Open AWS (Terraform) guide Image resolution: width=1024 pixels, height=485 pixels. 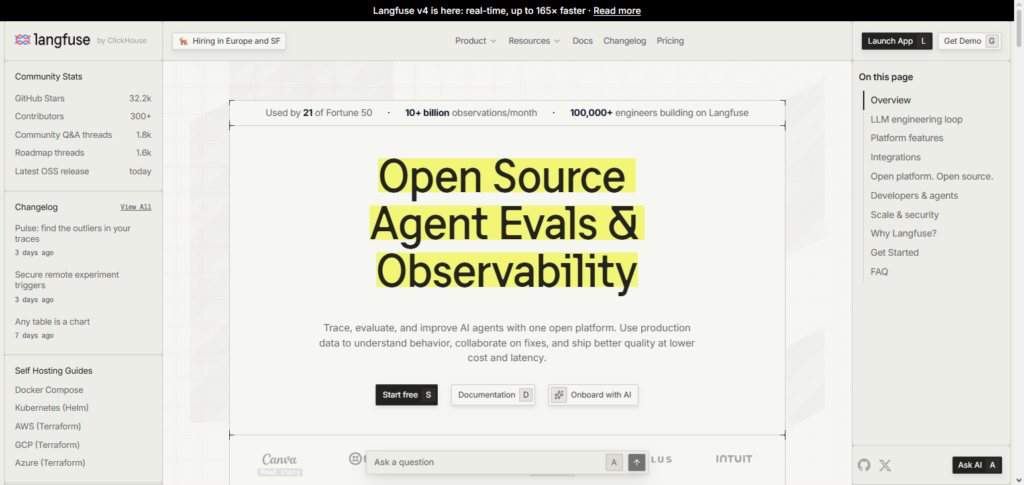point(48,426)
